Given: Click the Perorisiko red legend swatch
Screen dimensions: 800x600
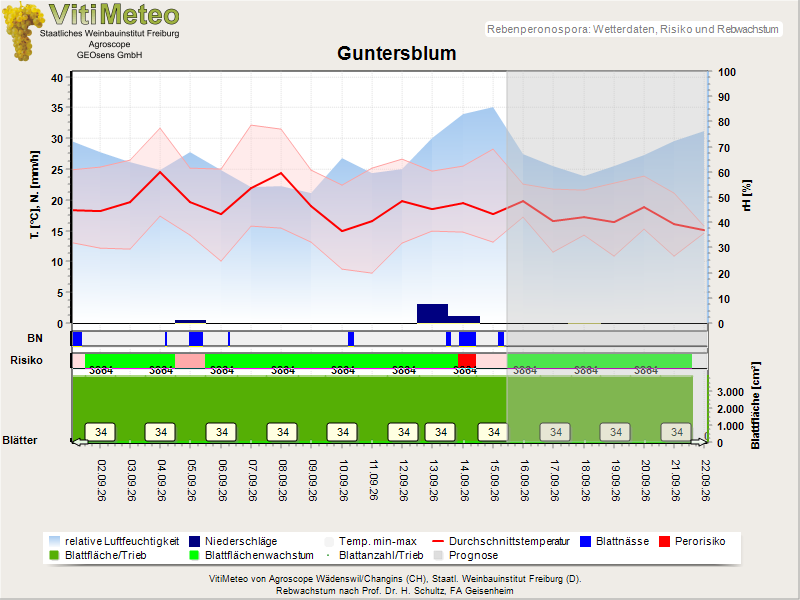Looking at the screenshot, I should 664,541.
